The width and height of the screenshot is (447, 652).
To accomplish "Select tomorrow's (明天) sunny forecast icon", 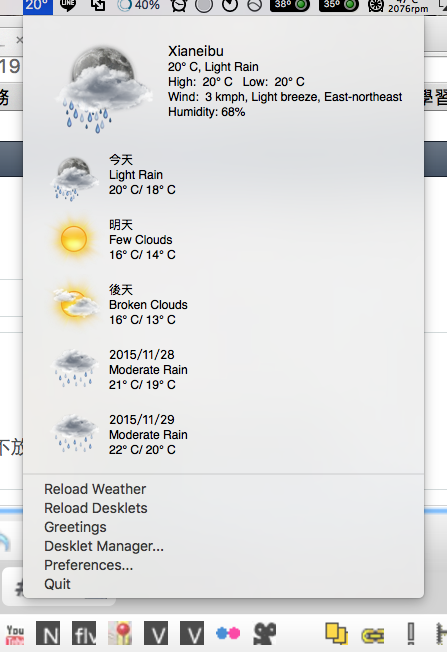I will pos(74,239).
